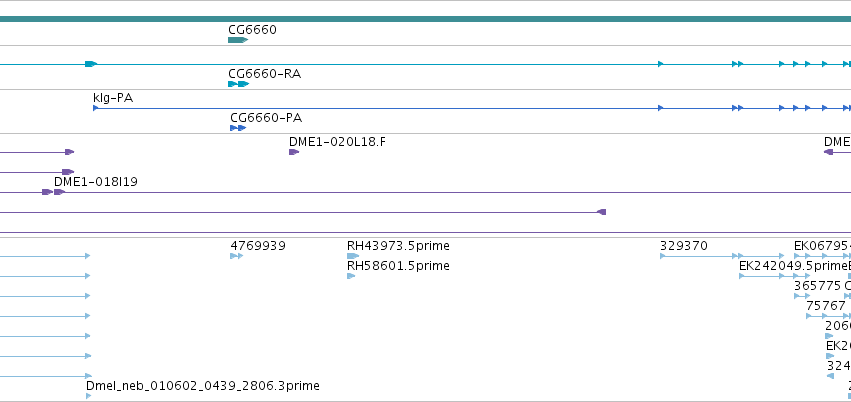851x402 pixels.
Task: Click the CG6660-RA label text
Action: pyautogui.click(x=264, y=73)
